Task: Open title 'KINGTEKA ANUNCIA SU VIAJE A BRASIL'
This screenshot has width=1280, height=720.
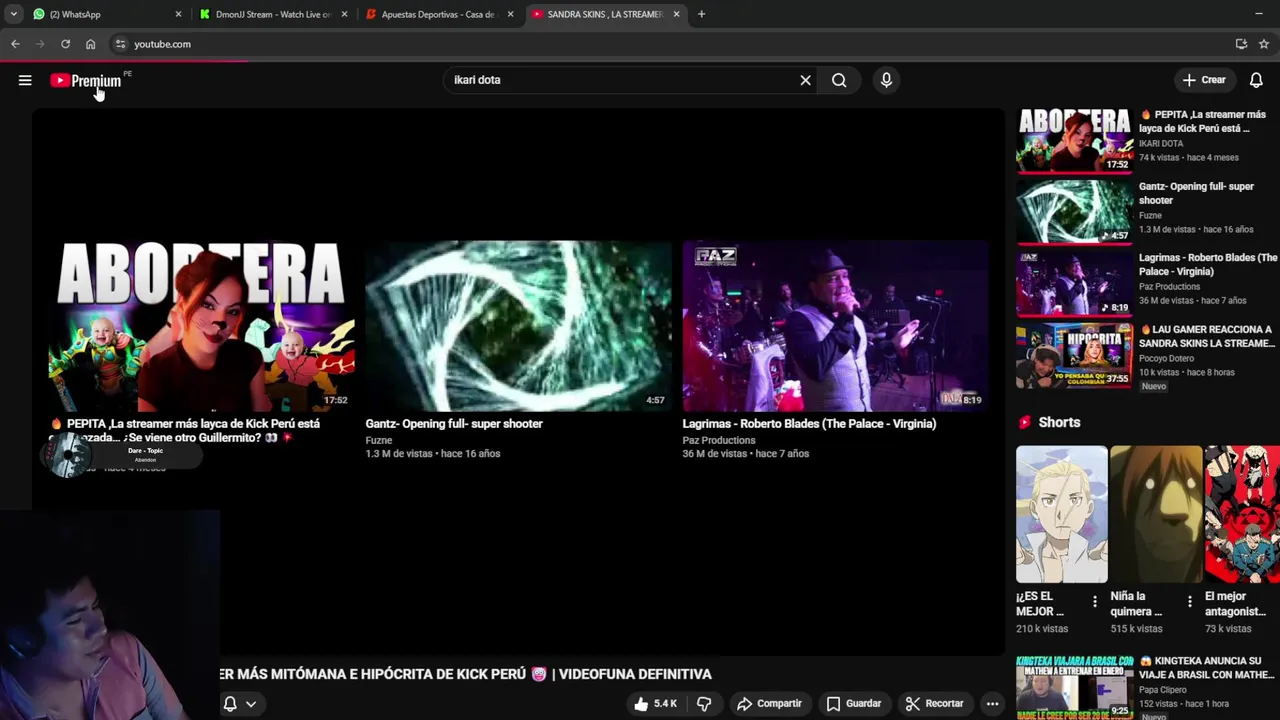Action: coord(1206,668)
